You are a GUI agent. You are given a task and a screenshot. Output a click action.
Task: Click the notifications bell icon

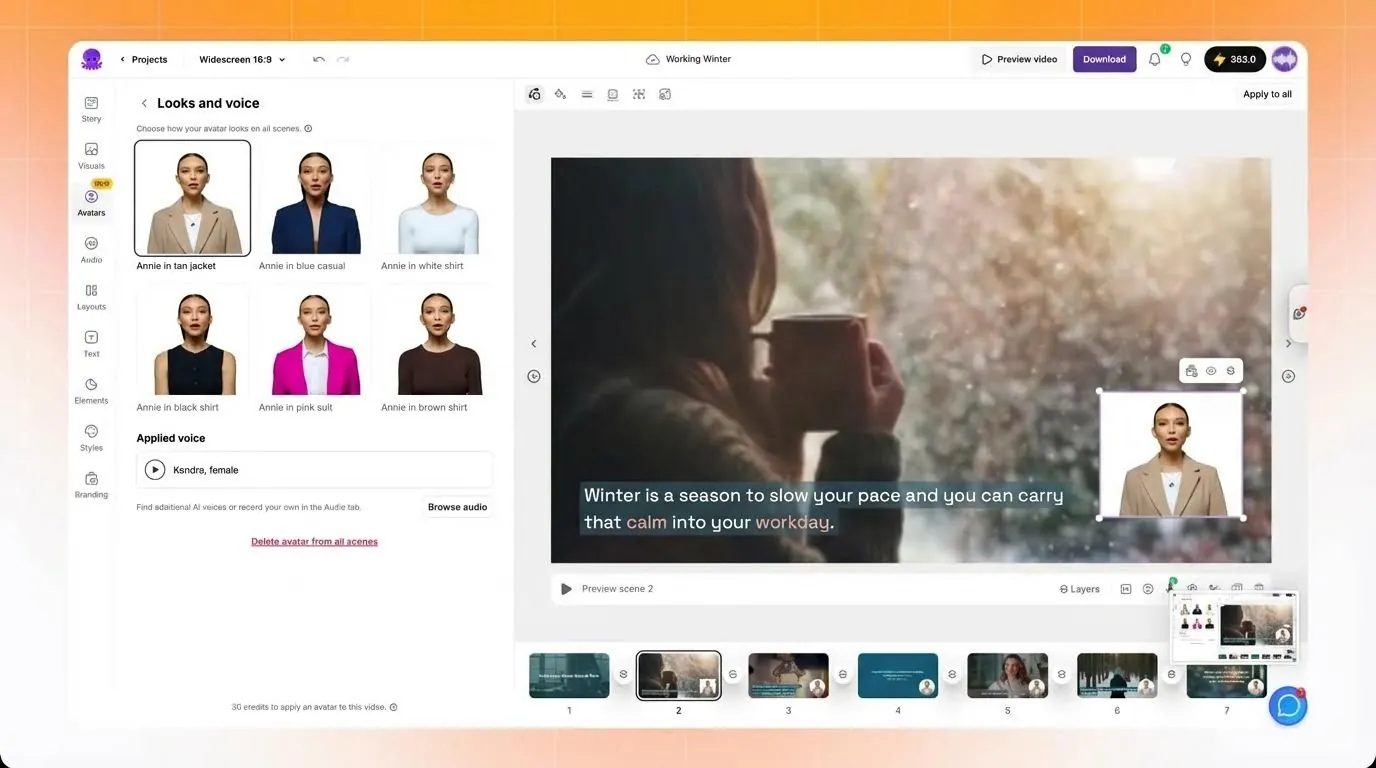point(1155,59)
